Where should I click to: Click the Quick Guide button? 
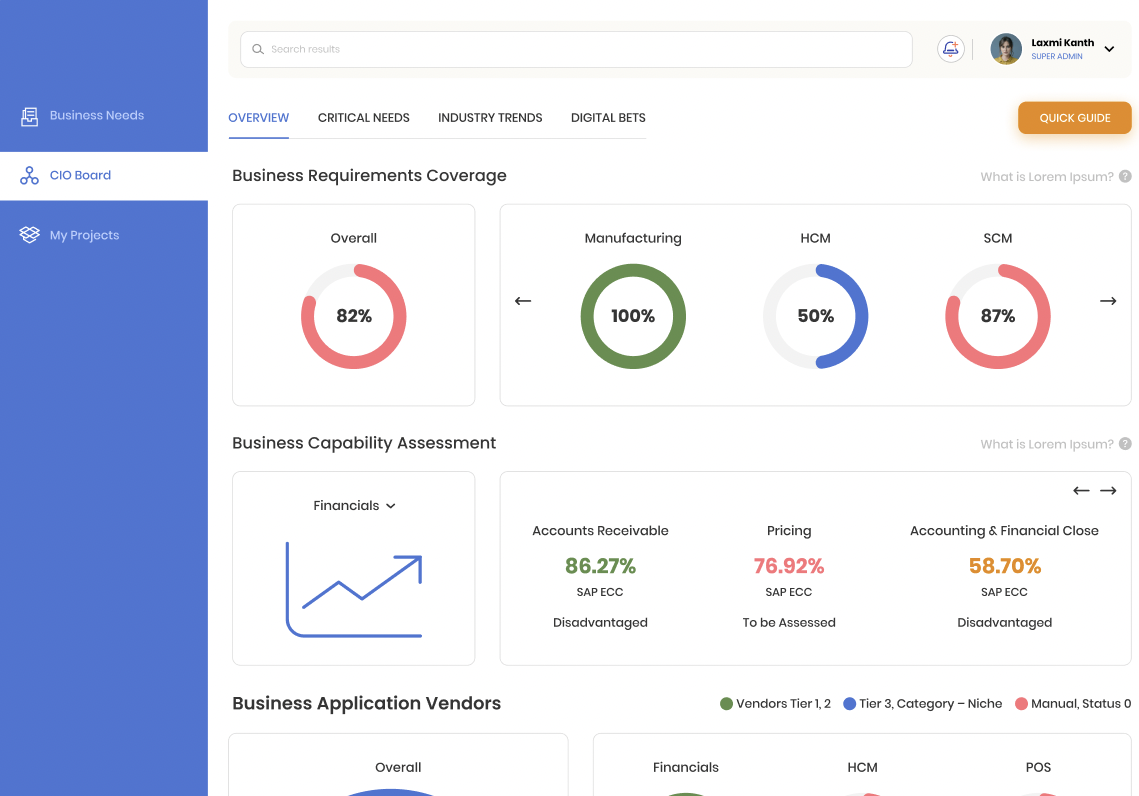1075,118
